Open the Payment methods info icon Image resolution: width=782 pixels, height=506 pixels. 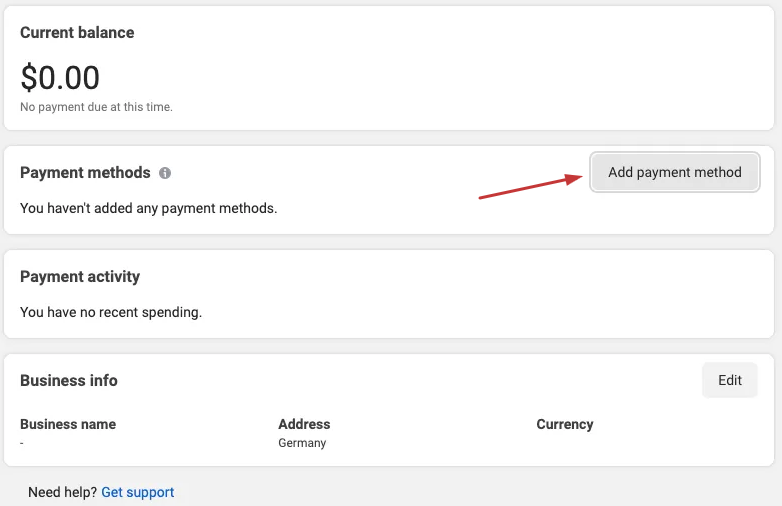pos(165,173)
